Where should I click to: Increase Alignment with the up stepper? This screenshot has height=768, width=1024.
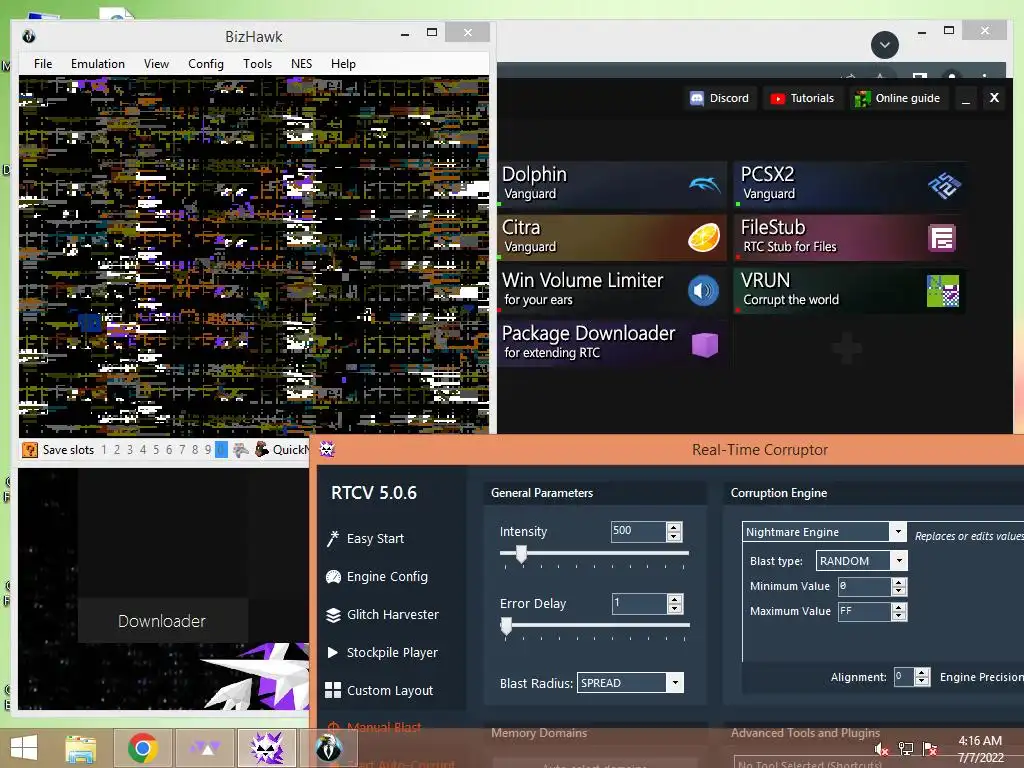[x=921, y=673]
